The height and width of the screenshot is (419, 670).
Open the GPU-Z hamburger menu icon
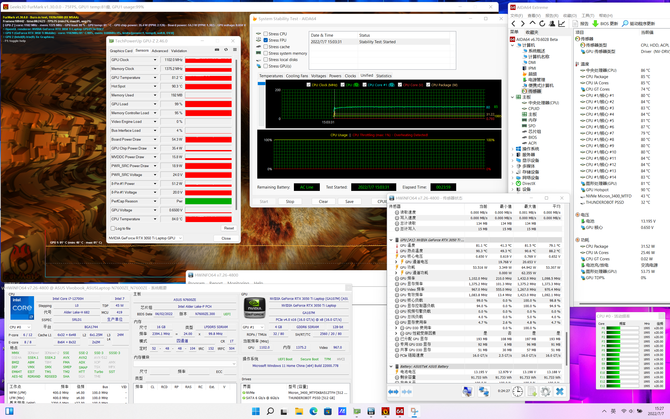[x=233, y=50]
